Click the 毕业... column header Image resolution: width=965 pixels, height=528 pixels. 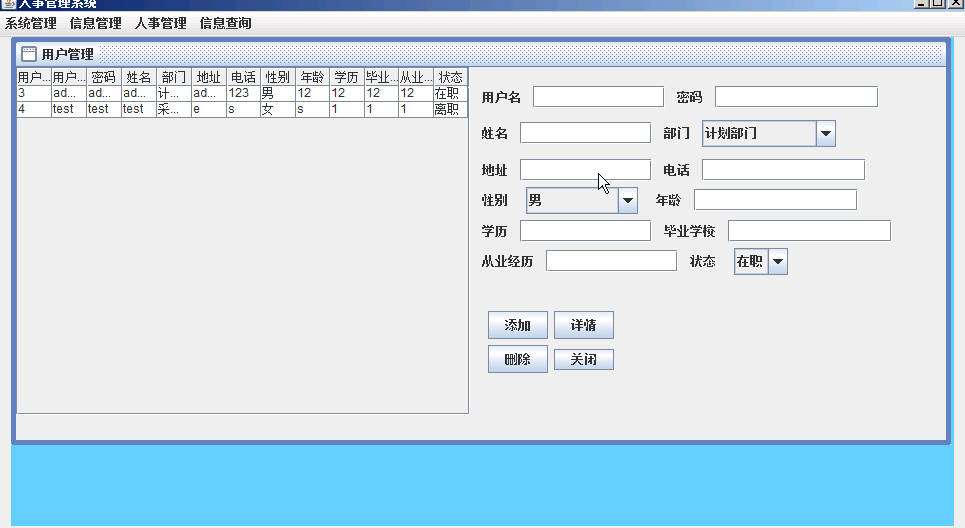point(381,77)
